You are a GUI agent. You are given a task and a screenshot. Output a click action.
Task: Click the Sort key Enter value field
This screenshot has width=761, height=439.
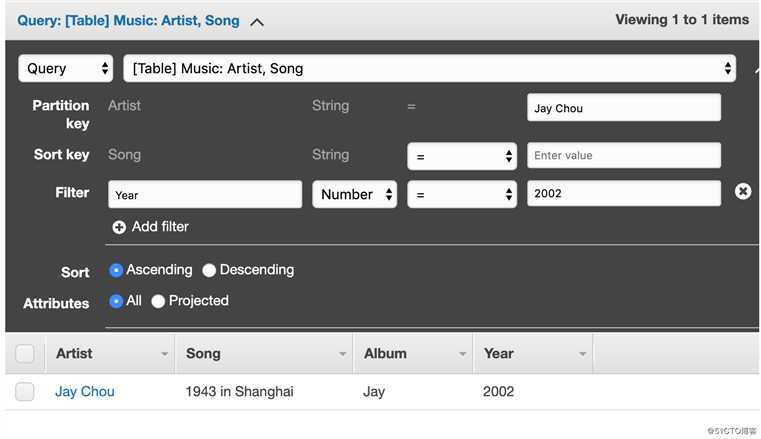click(x=624, y=155)
